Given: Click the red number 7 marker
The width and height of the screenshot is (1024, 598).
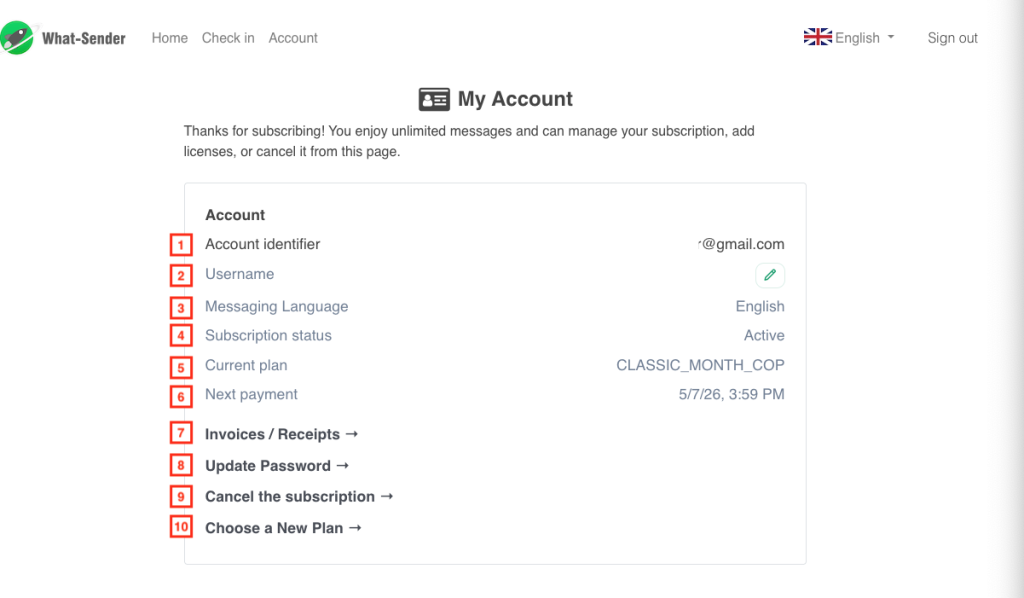Looking at the screenshot, I should point(181,434).
